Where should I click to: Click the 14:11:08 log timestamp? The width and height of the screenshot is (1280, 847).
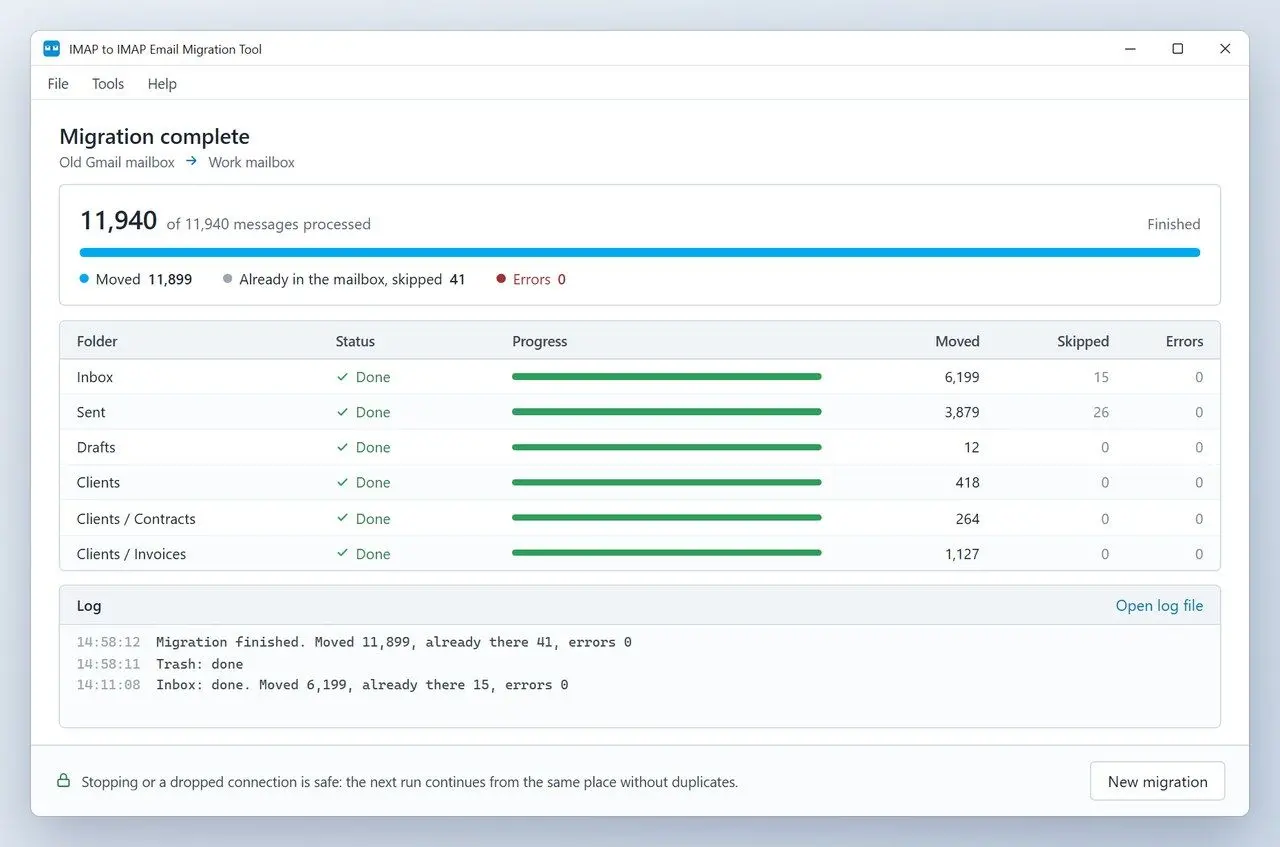pos(108,685)
